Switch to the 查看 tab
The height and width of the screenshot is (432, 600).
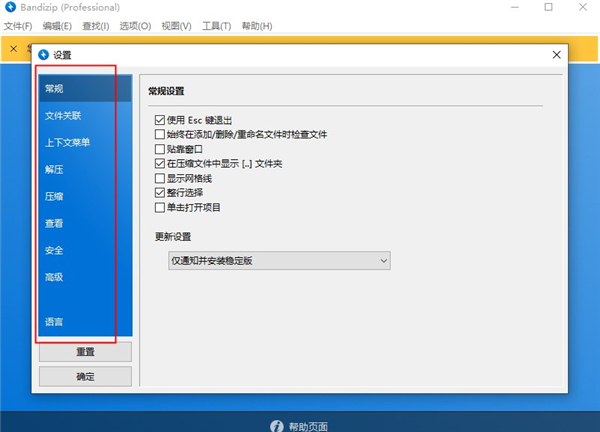click(85, 223)
